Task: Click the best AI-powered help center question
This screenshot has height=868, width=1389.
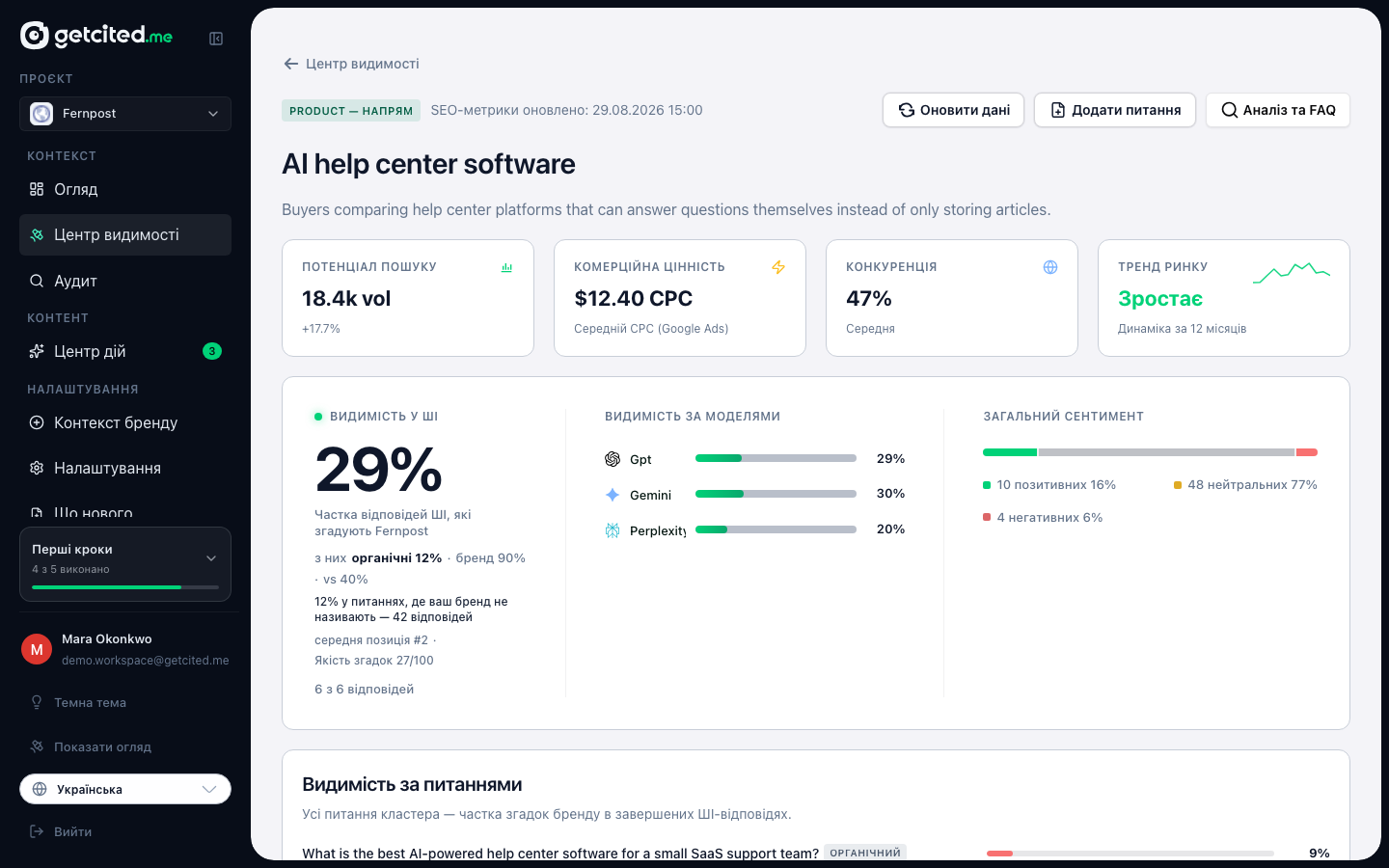Action: click(x=560, y=853)
